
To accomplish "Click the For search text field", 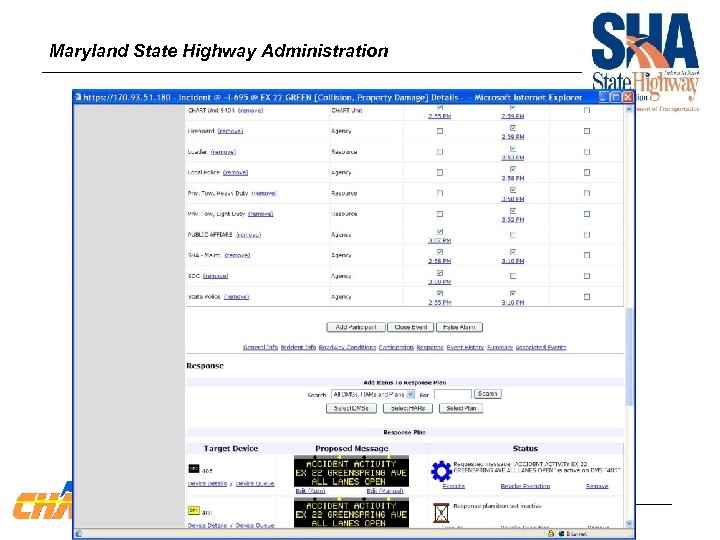I will click(453, 394).
